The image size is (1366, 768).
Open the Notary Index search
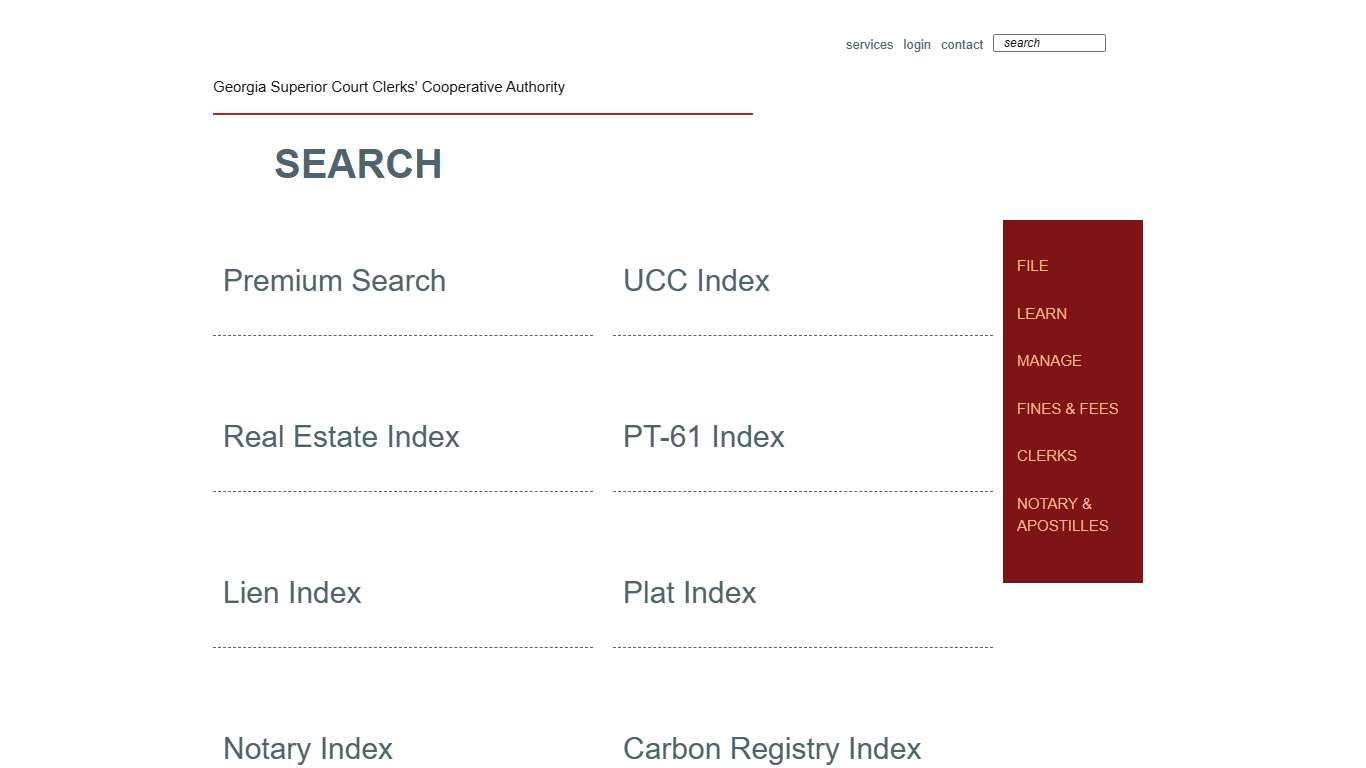coord(308,748)
